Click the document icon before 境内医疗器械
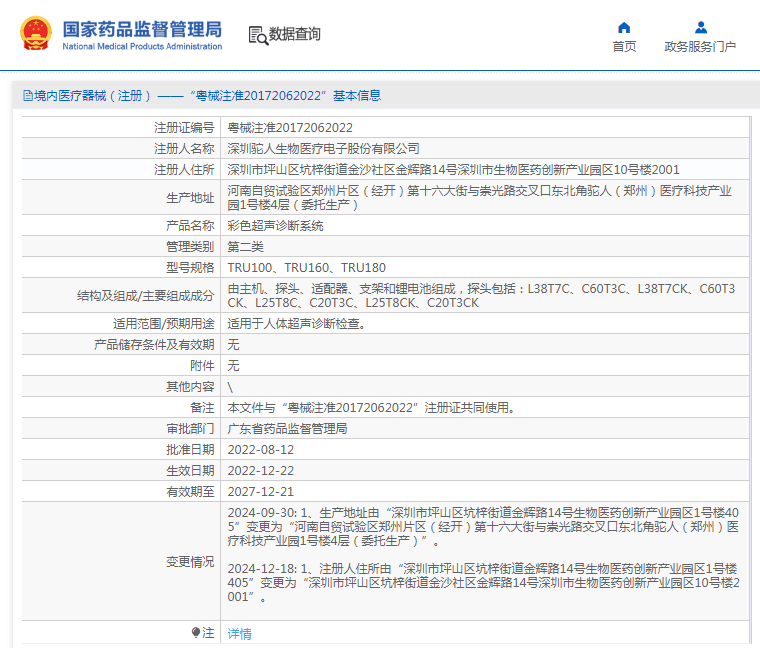 [x=28, y=95]
